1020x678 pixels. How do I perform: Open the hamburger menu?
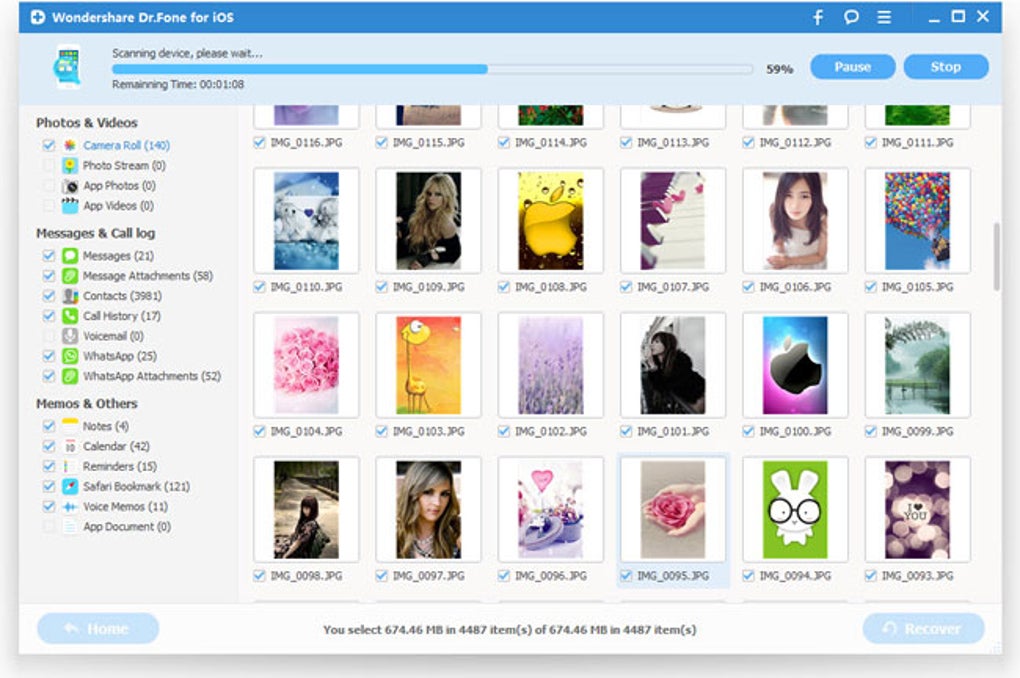pyautogui.click(x=884, y=17)
